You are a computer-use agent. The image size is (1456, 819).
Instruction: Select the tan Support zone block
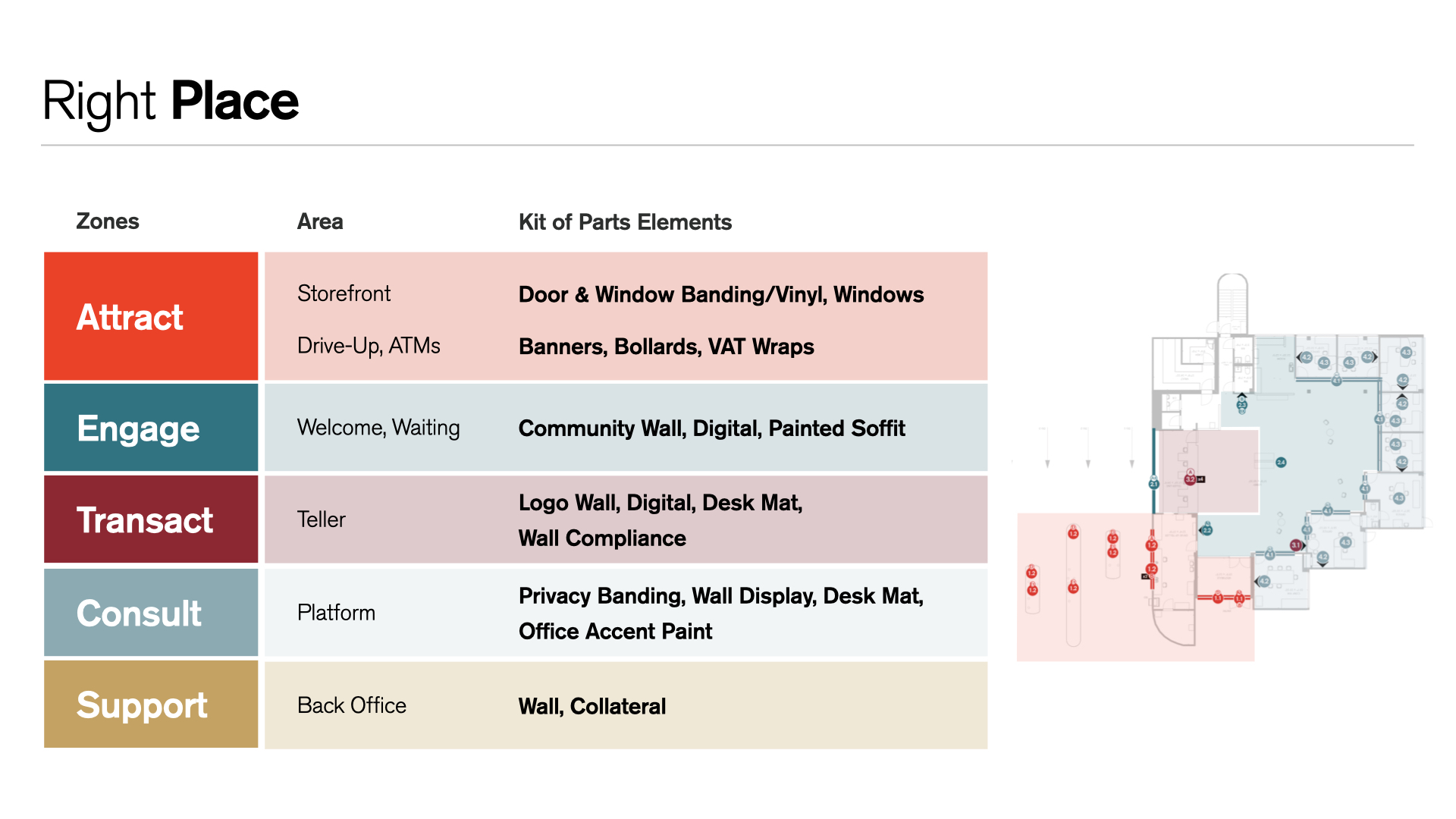coord(151,704)
